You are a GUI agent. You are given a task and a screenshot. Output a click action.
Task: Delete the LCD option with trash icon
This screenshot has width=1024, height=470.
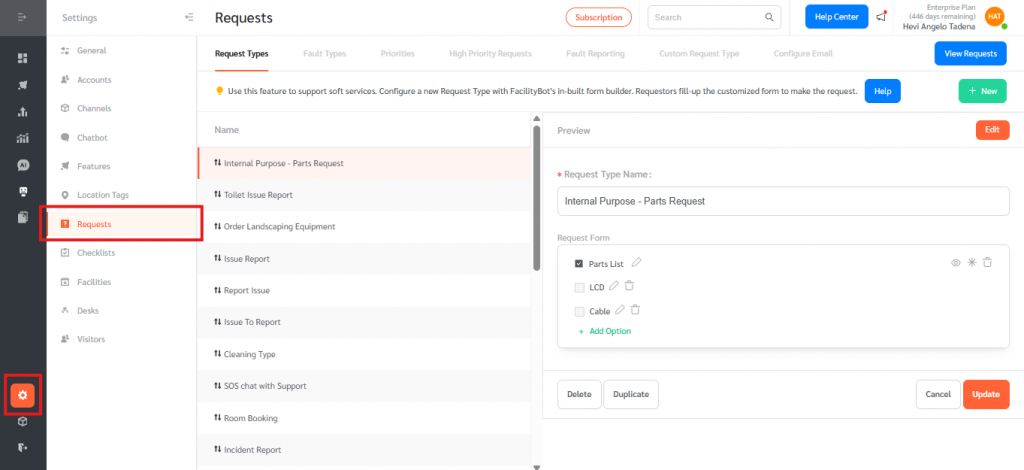tap(629, 286)
